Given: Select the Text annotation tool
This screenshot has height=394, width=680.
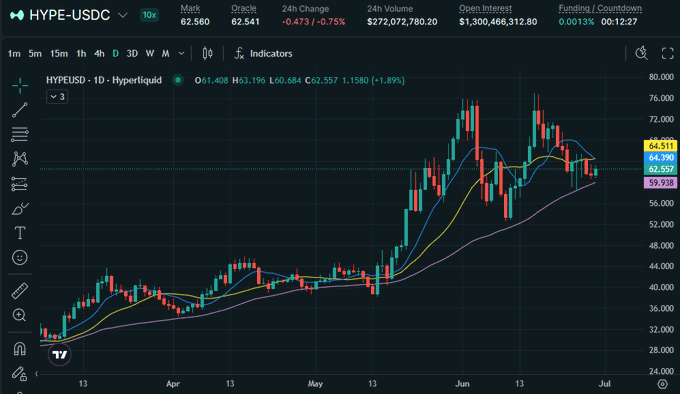Looking at the screenshot, I should coord(20,233).
